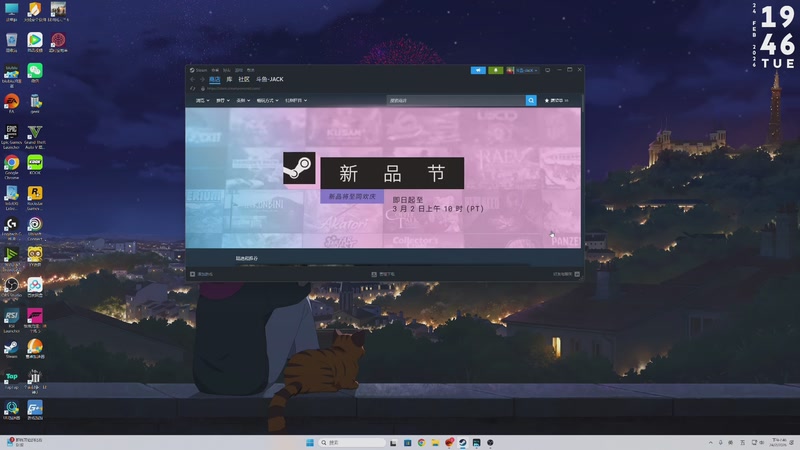Expand the third store navigation dropdown
The width and height of the screenshot is (800, 450).
click(243, 101)
